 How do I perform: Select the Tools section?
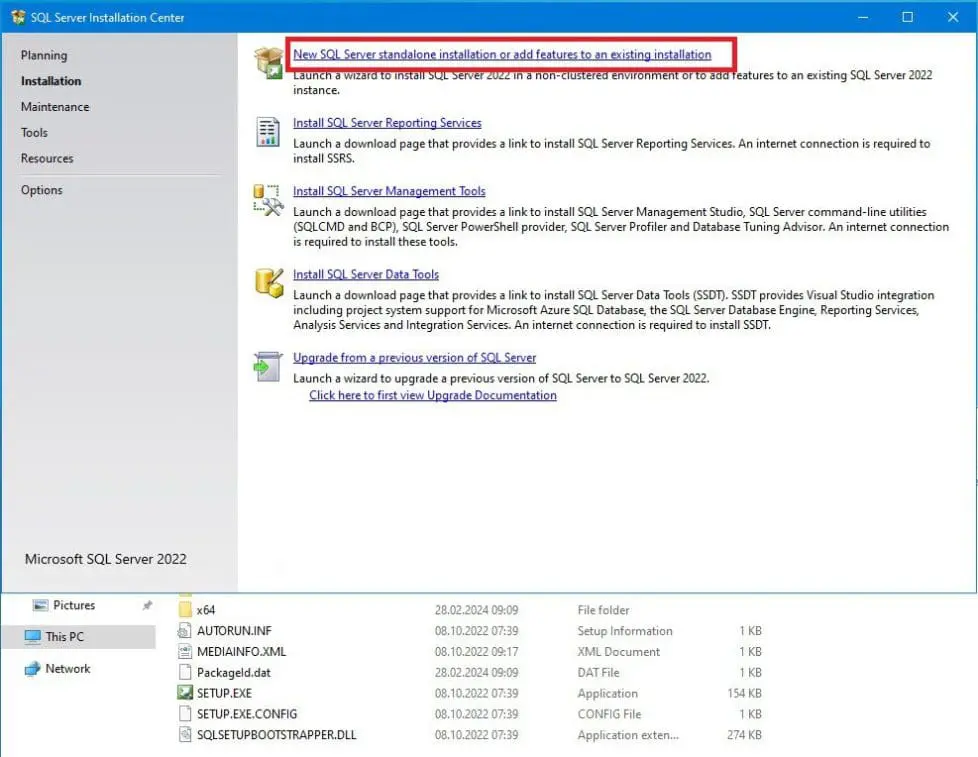point(34,132)
